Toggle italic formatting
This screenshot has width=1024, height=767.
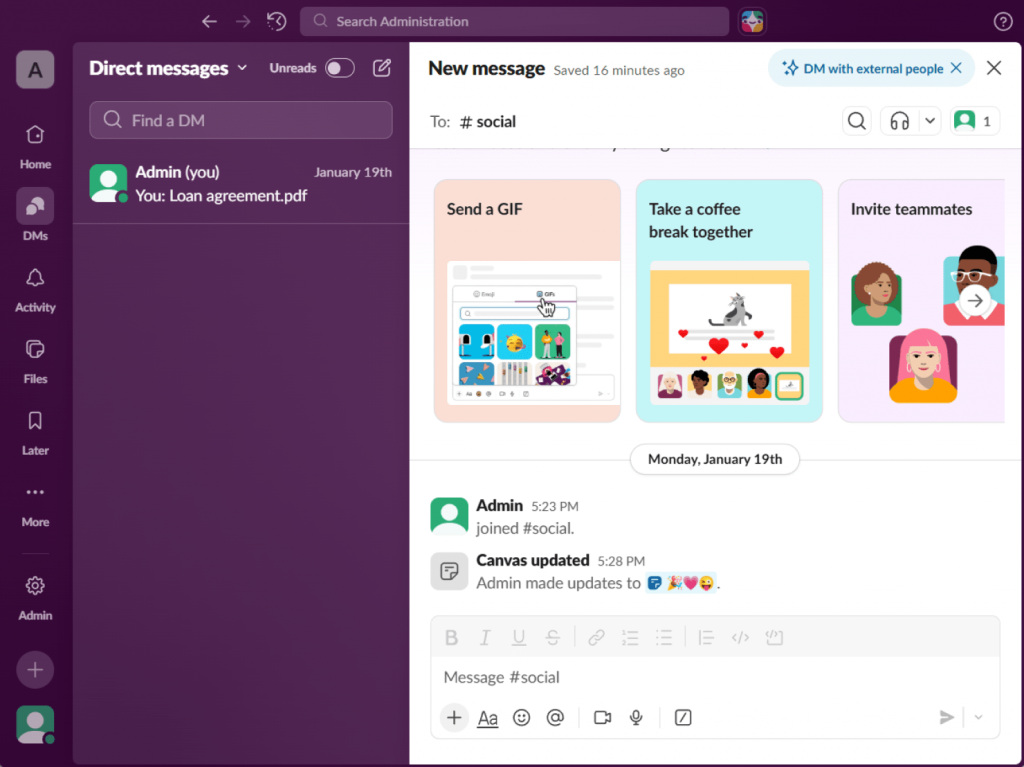pos(485,638)
